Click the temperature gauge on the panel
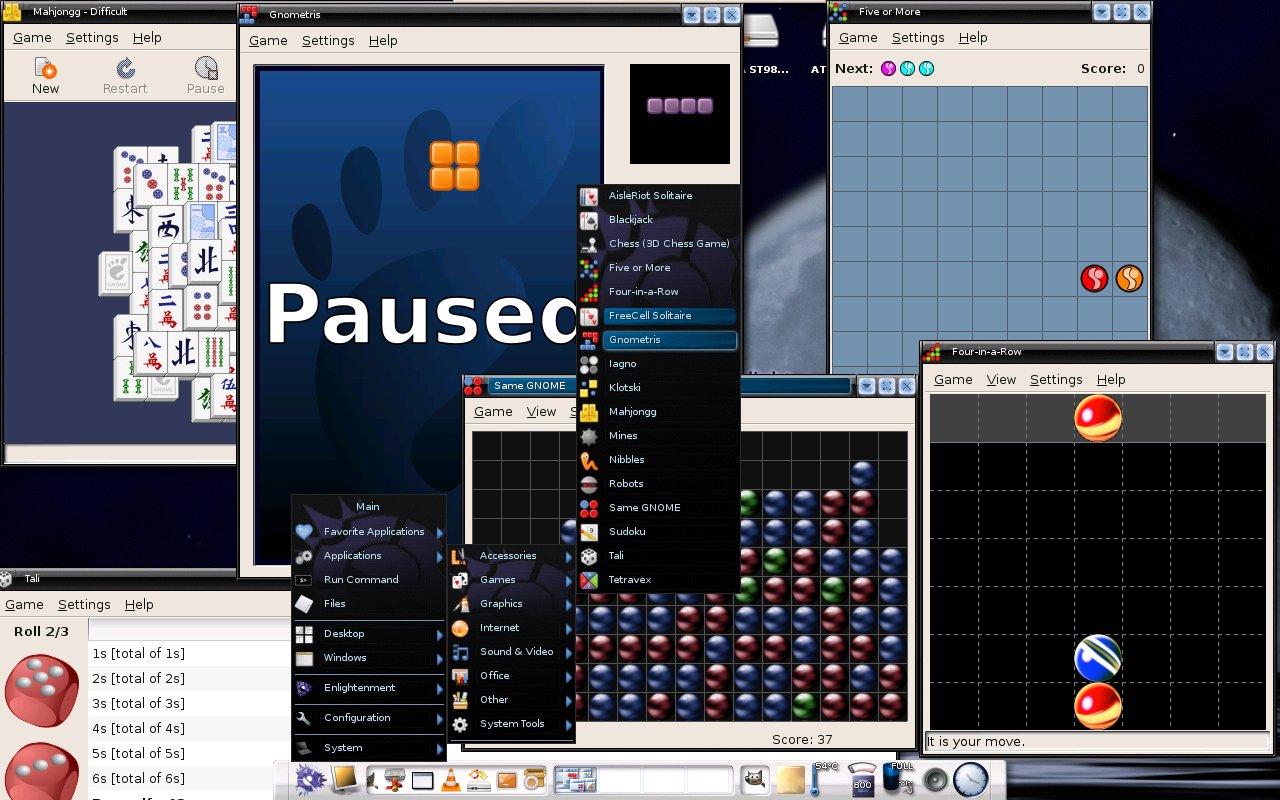Screen dimensions: 1280x800 pyautogui.click(x=822, y=778)
